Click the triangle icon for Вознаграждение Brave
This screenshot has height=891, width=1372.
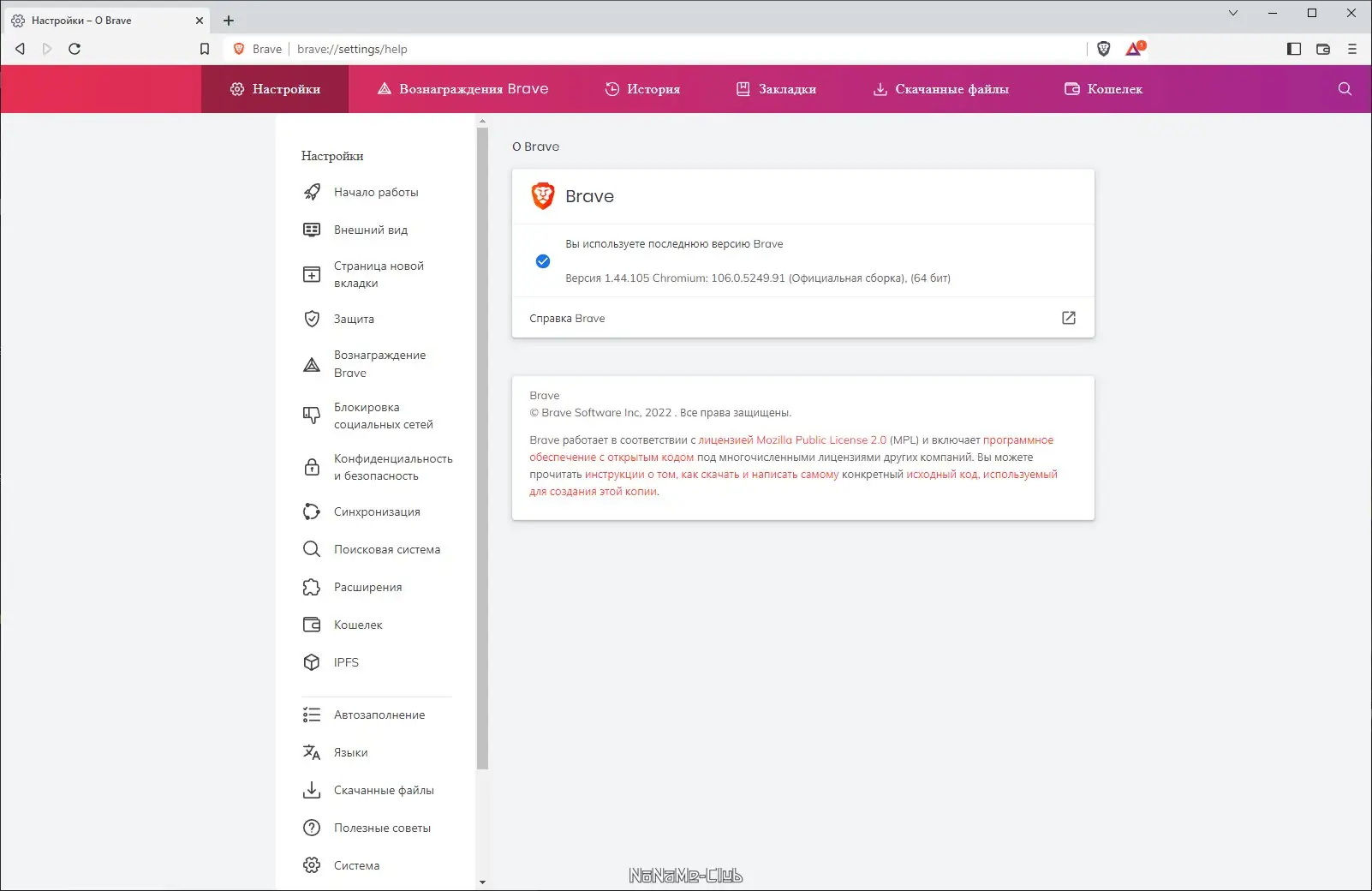tap(312, 364)
